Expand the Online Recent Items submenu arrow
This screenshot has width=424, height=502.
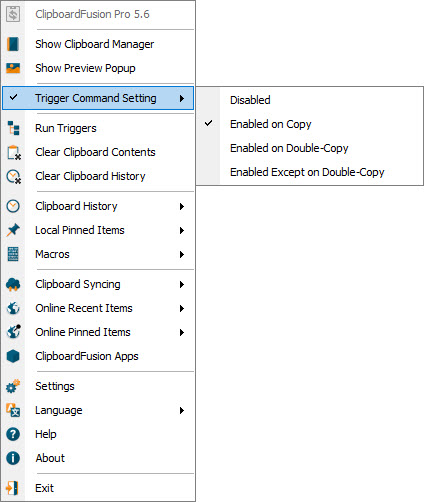point(182,308)
